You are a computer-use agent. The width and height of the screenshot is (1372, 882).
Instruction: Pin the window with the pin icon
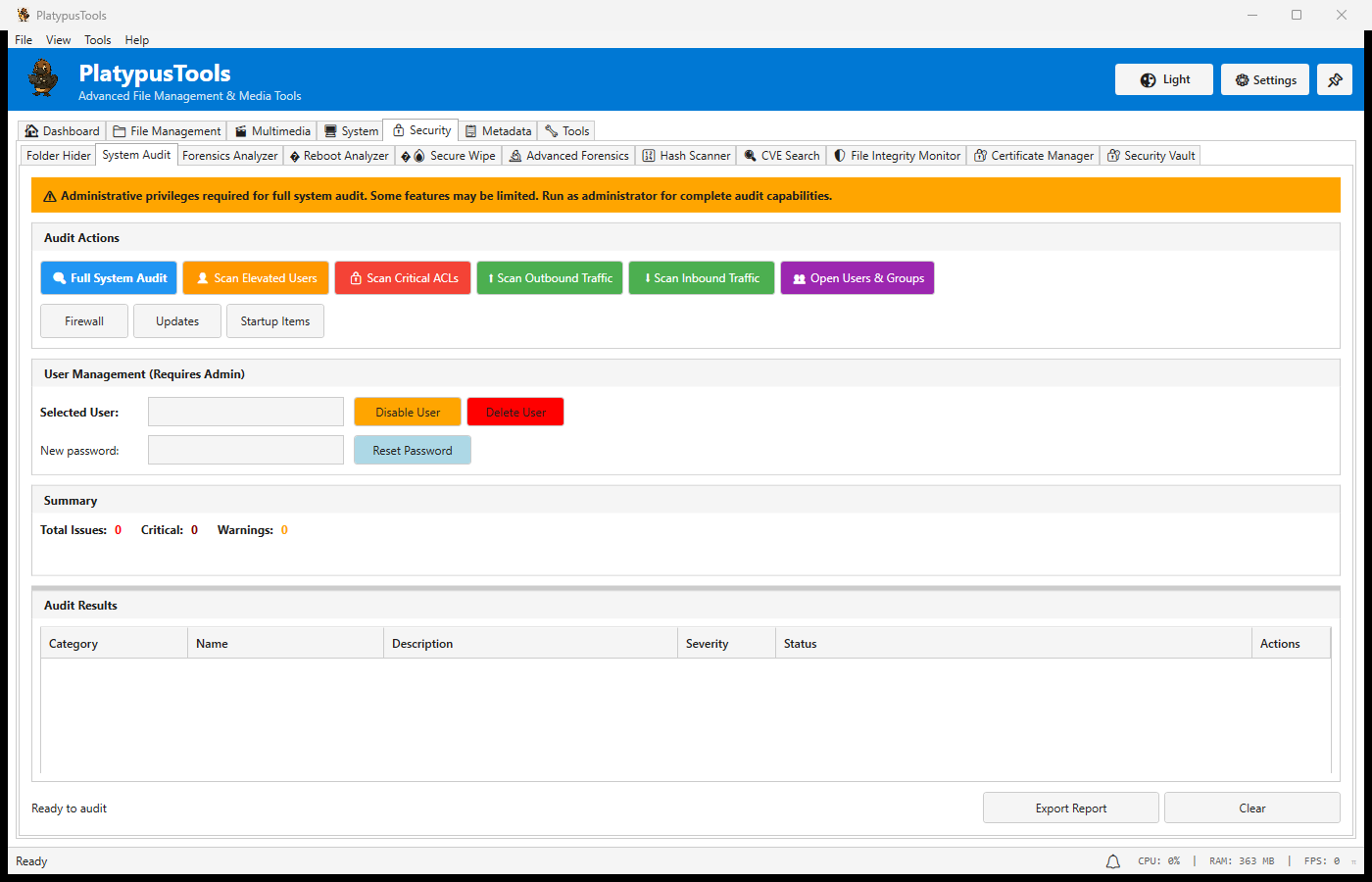coord(1334,79)
